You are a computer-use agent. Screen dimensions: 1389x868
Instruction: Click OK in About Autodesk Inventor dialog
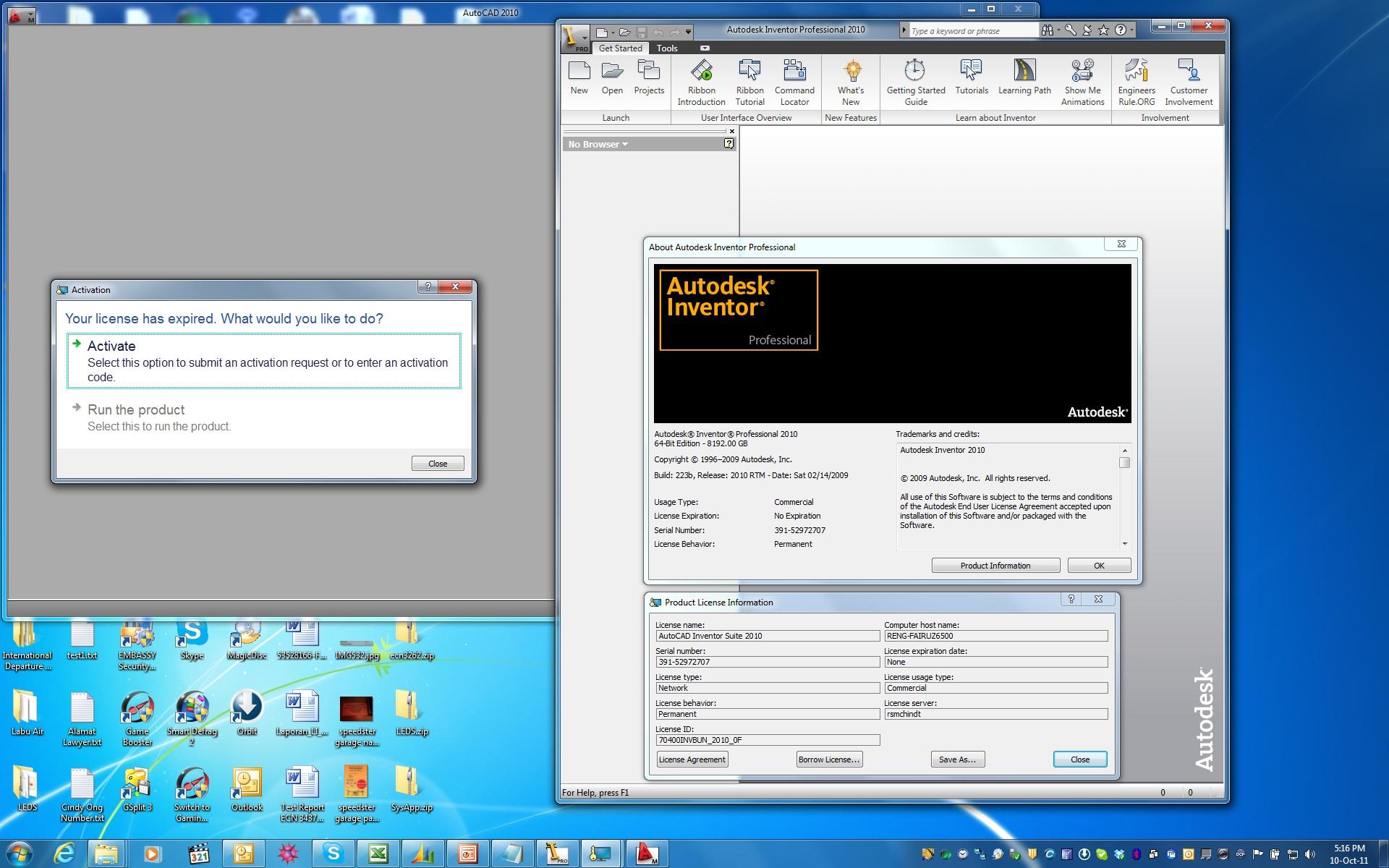[1099, 566]
